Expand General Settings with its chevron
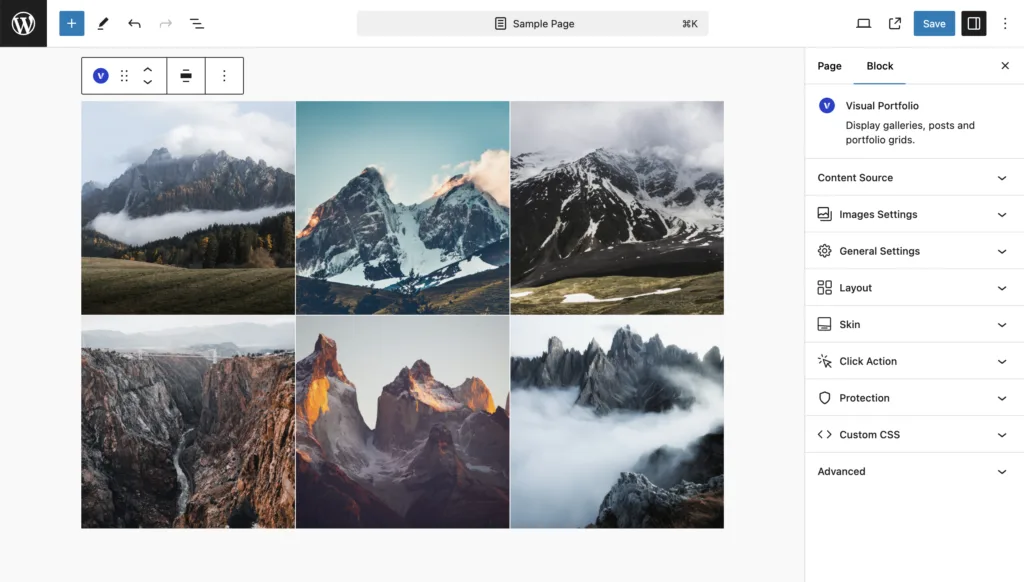This screenshot has width=1024, height=582. [1002, 251]
